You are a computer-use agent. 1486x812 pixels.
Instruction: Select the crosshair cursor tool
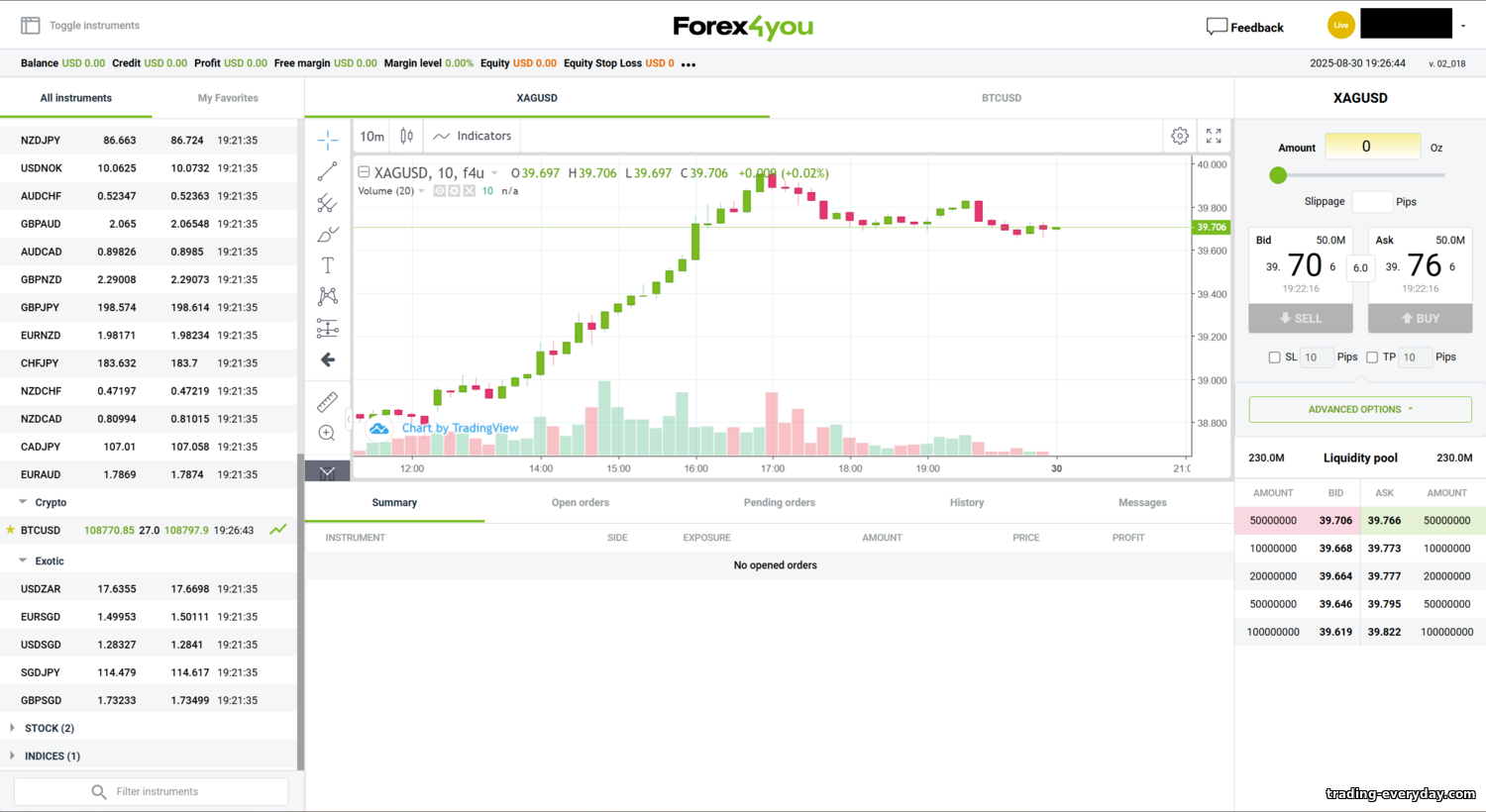(328, 140)
